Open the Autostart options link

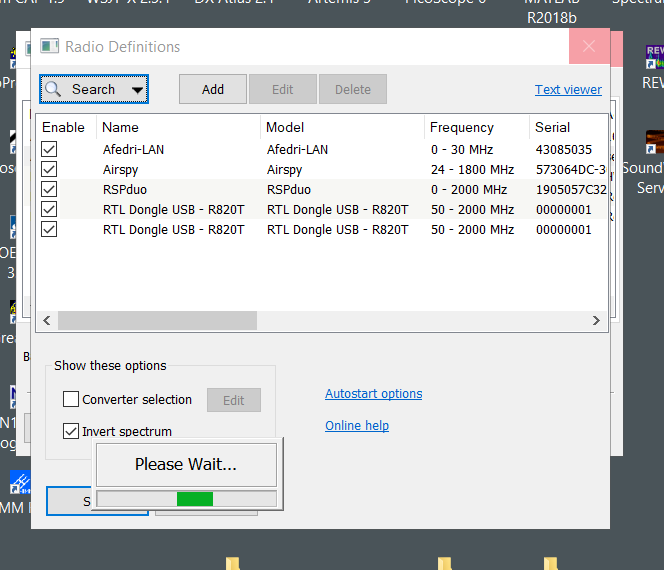pos(373,394)
